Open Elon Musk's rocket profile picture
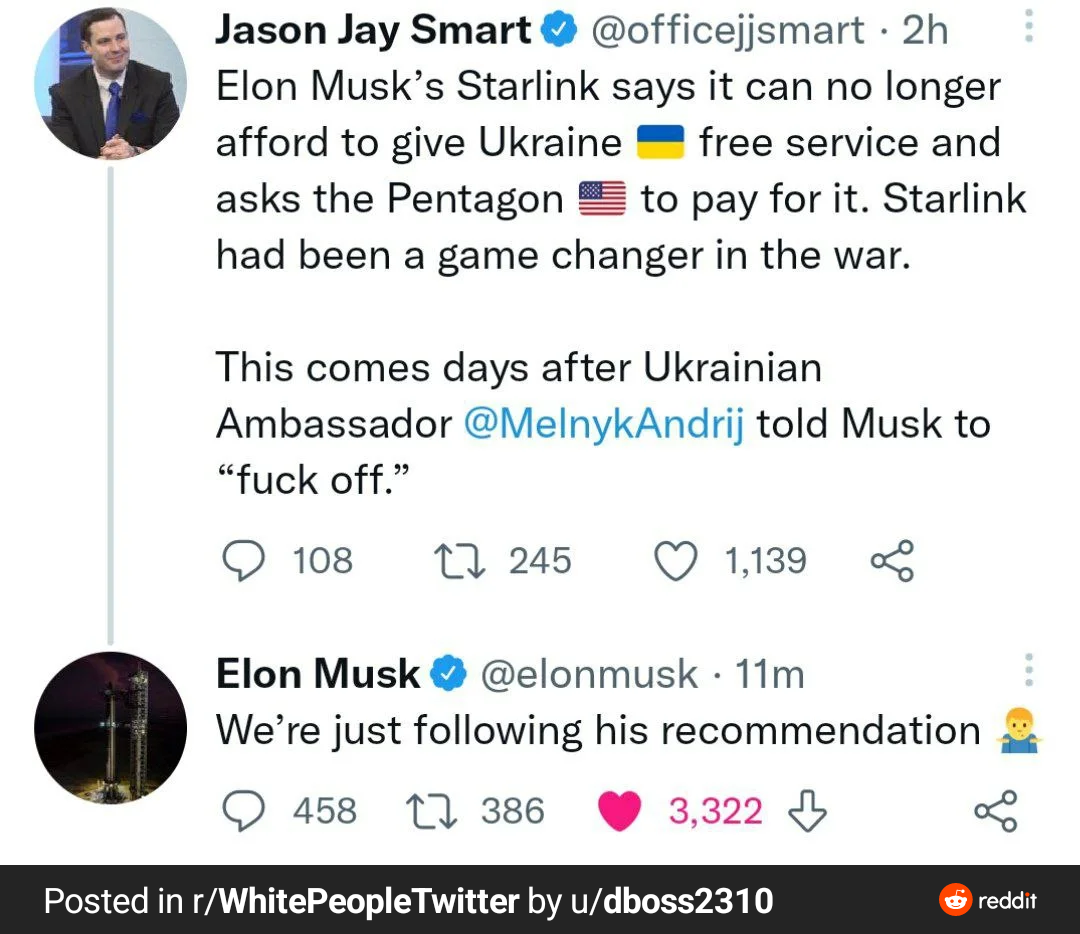1080x934 pixels. coord(110,728)
